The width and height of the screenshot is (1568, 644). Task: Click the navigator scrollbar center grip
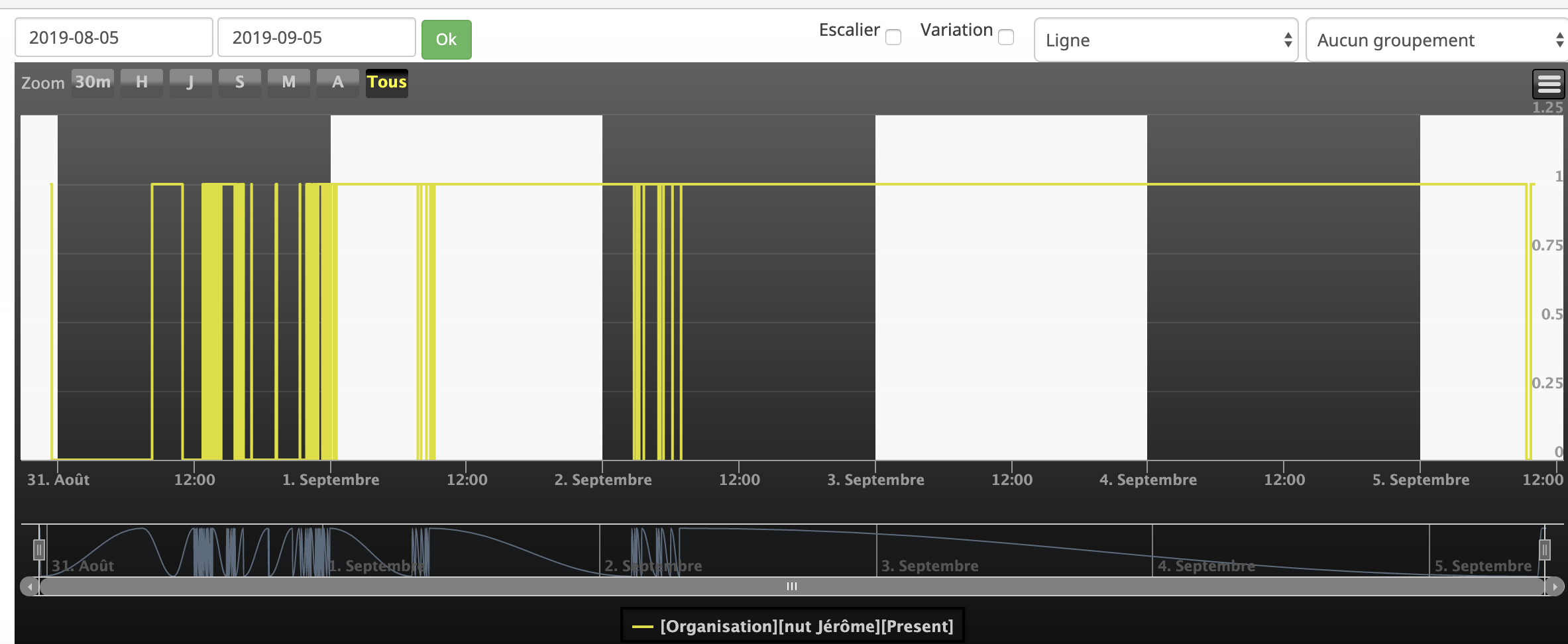[792, 586]
